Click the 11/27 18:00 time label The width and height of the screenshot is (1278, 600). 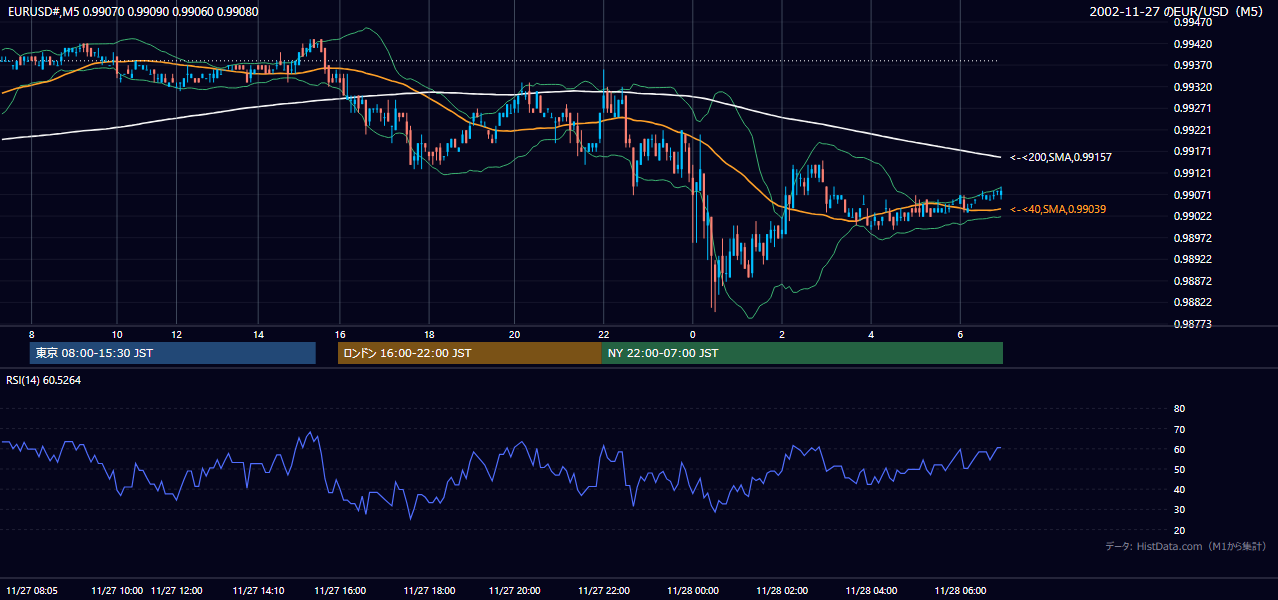pos(430,591)
